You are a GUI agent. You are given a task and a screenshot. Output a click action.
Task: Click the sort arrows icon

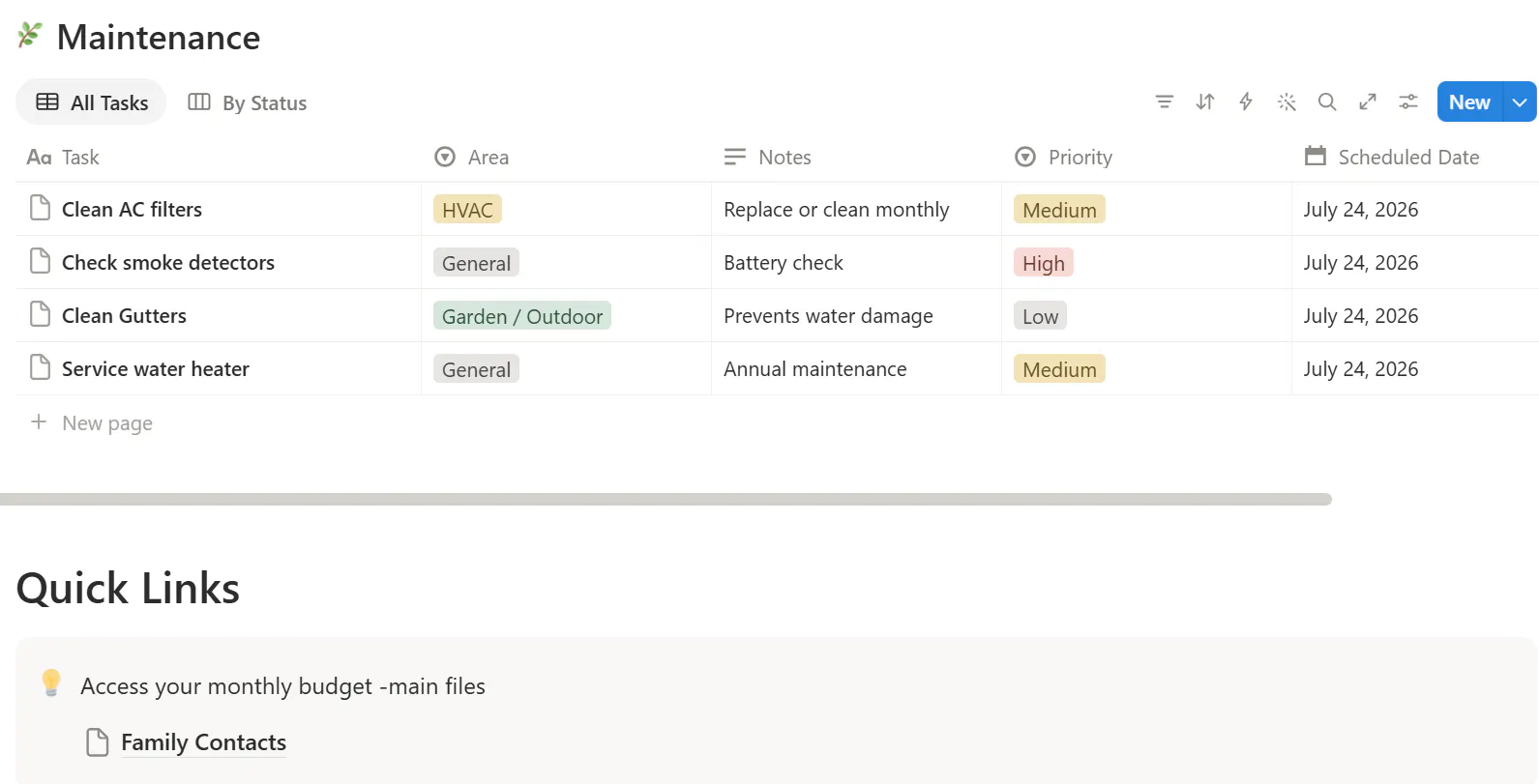coord(1205,102)
